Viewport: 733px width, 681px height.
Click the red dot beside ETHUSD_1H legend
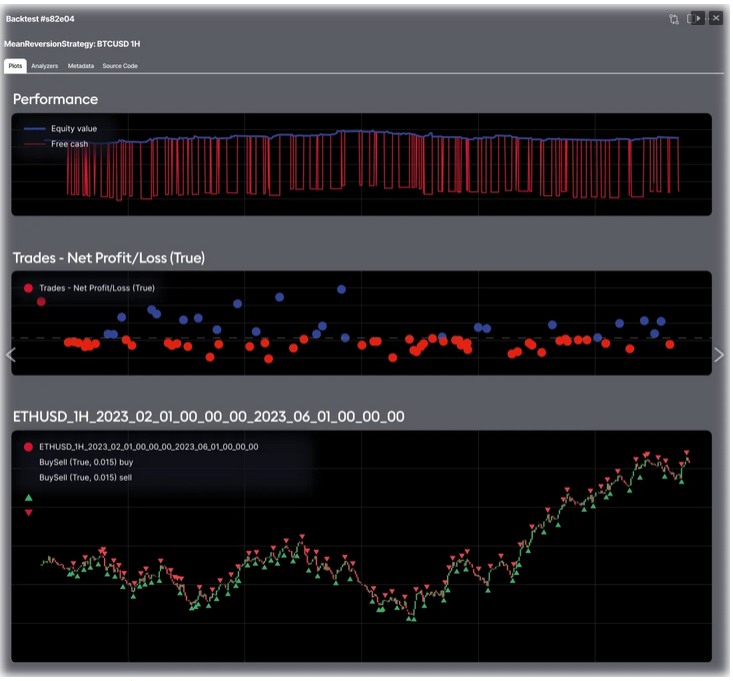[28, 447]
